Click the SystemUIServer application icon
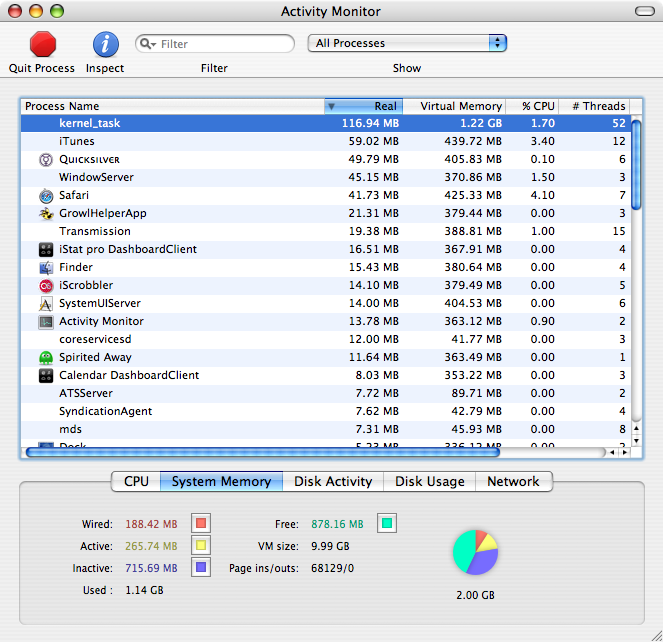This screenshot has width=663, height=642. (46, 304)
